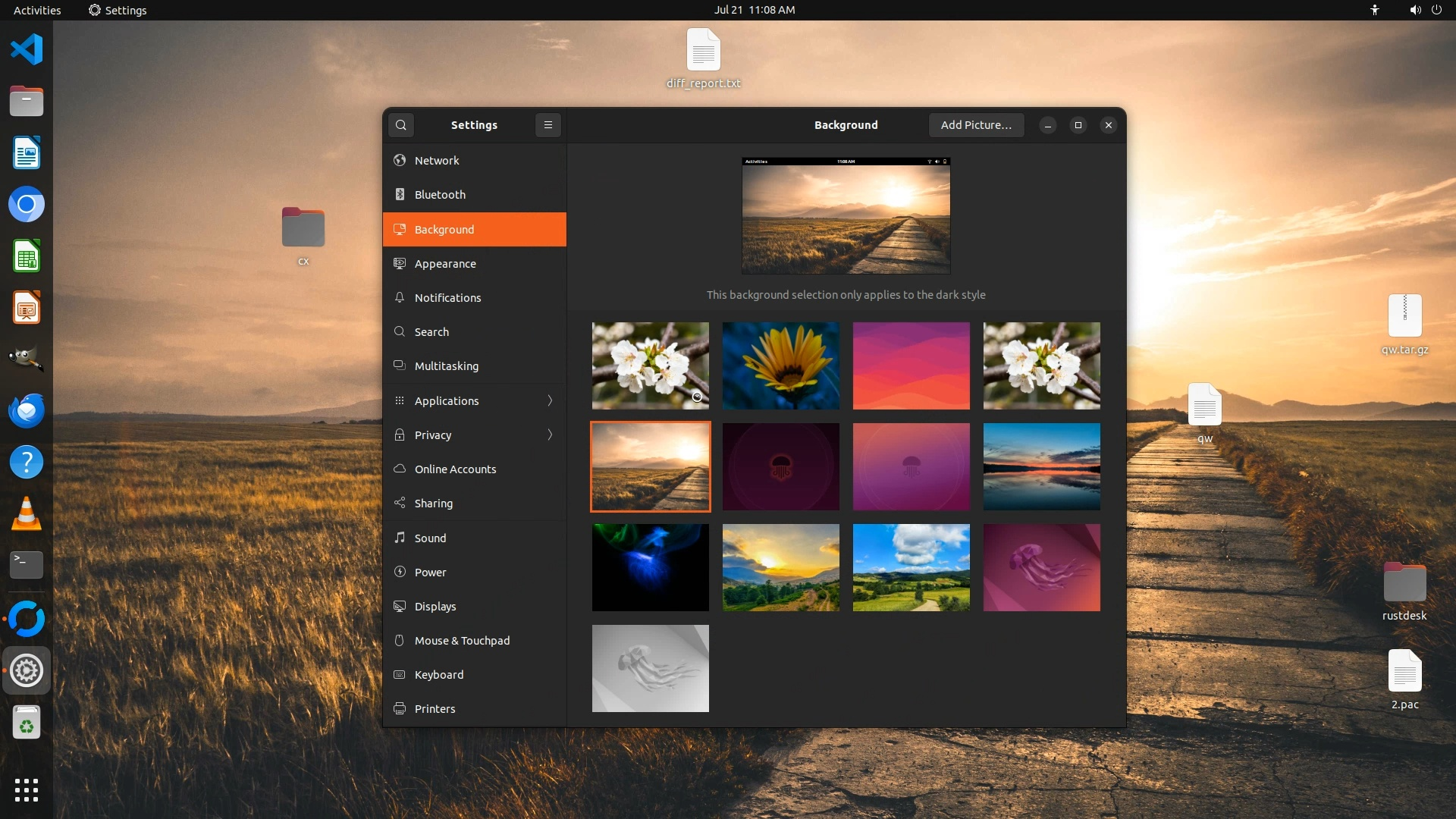Image resolution: width=1456 pixels, height=819 pixels.
Task: Expand the Applications submenu chevron
Action: (x=550, y=401)
